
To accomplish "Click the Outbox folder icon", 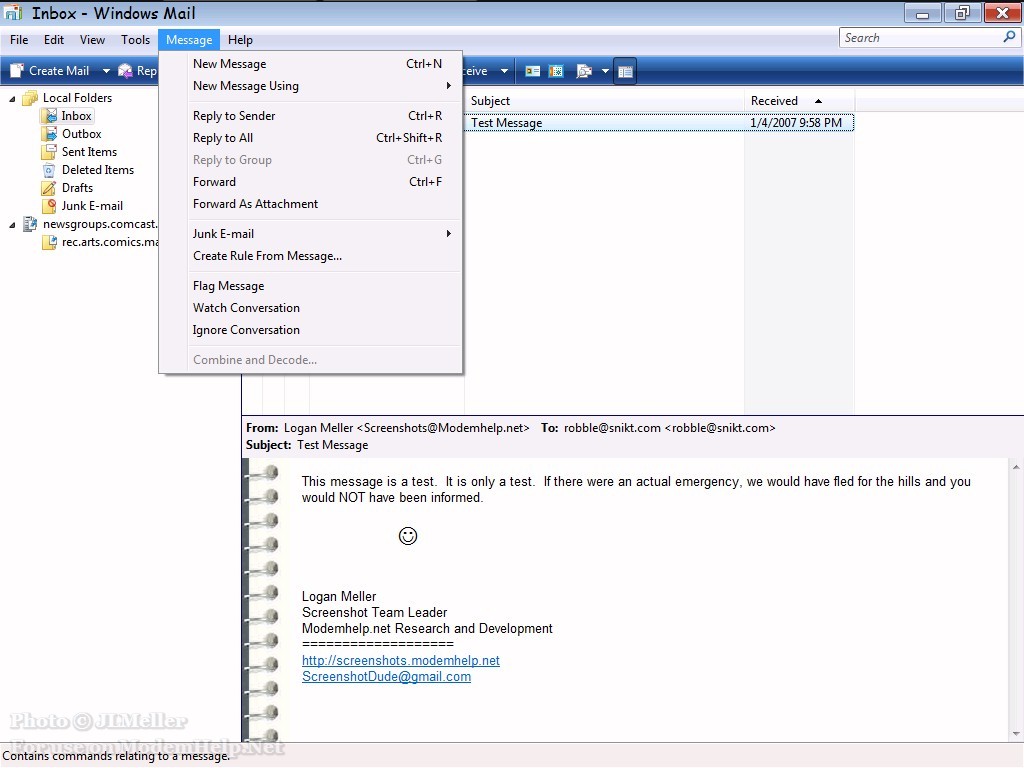I will click(x=49, y=134).
